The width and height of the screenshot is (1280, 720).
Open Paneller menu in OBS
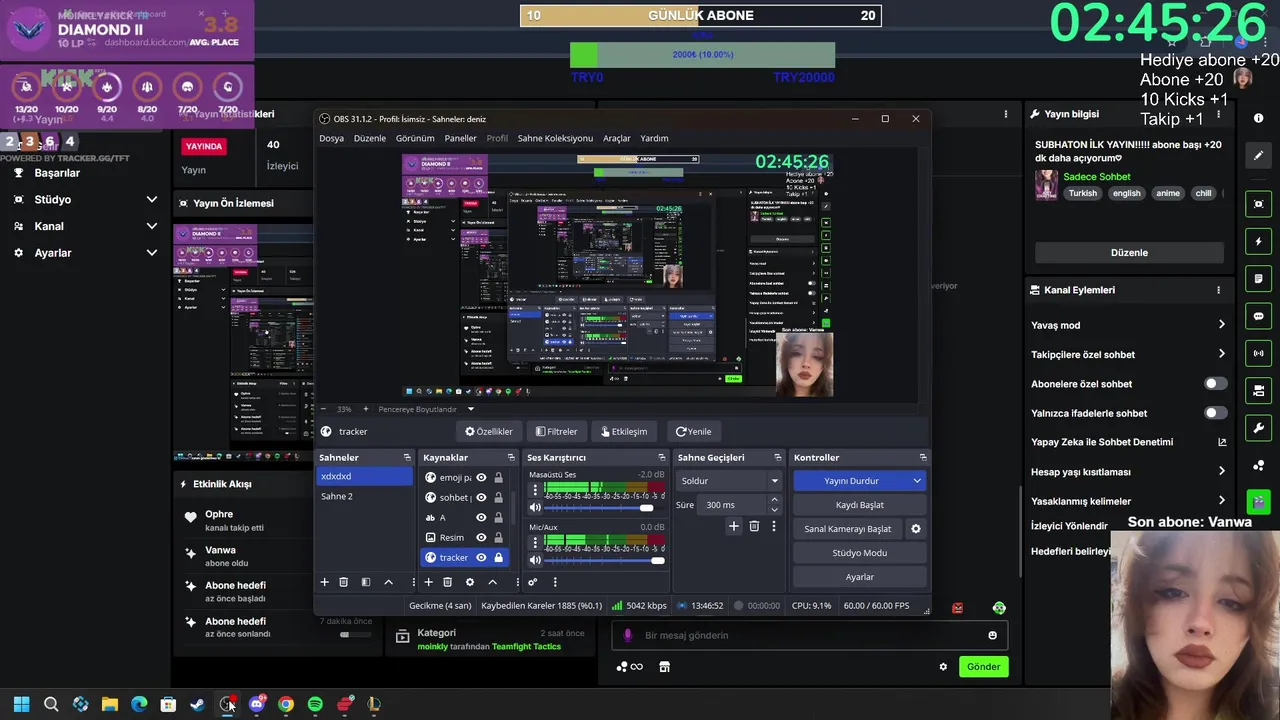(461, 138)
